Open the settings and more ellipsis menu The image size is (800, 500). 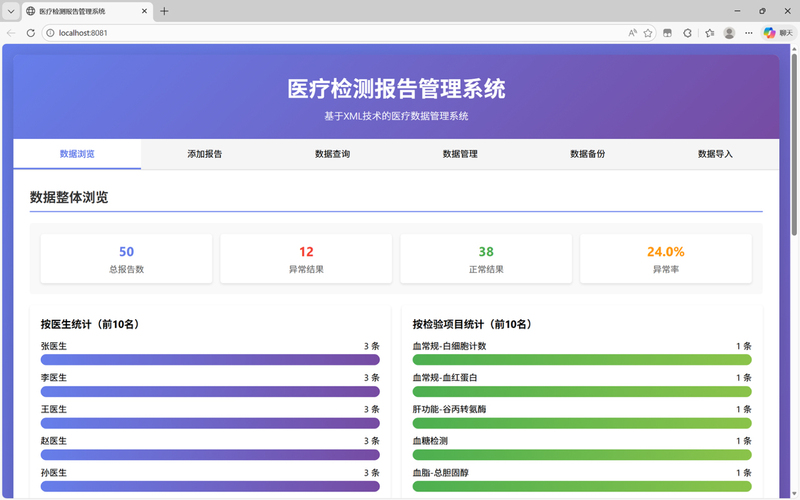(748, 33)
